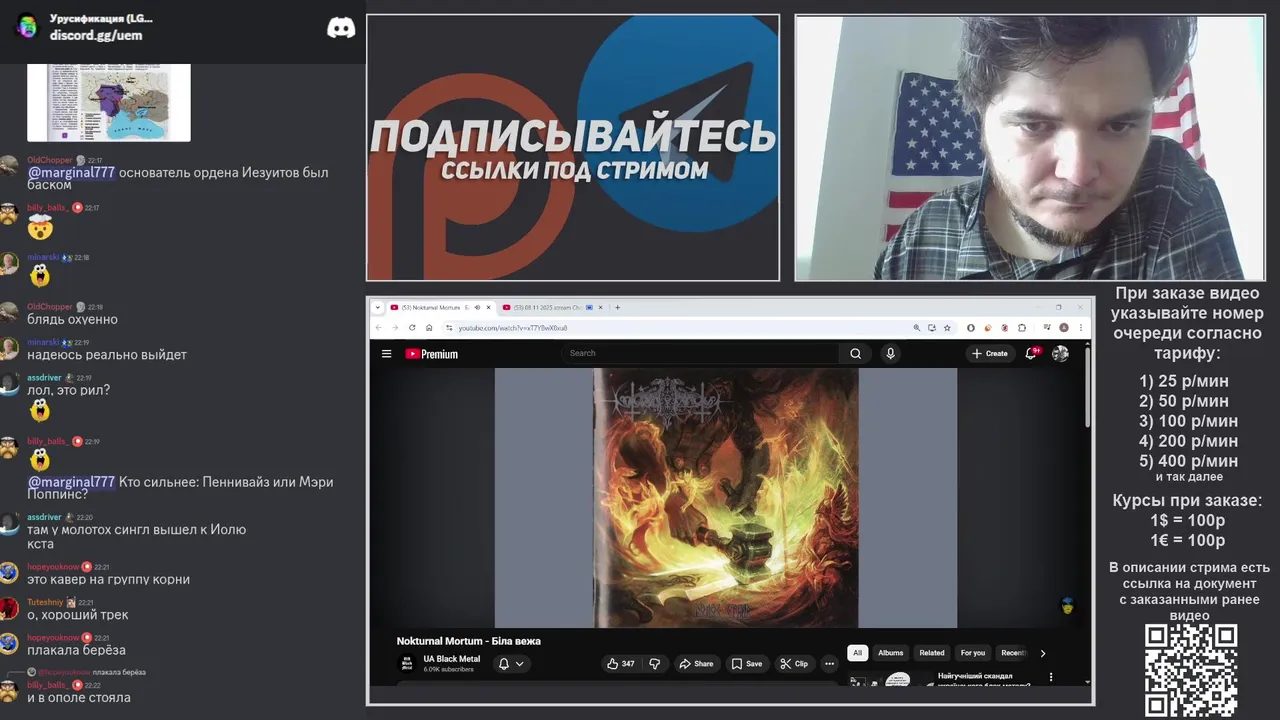Image resolution: width=1280 pixels, height=720 pixels.
Task: Start voice search with microphone icon
Action: (890, 353)
